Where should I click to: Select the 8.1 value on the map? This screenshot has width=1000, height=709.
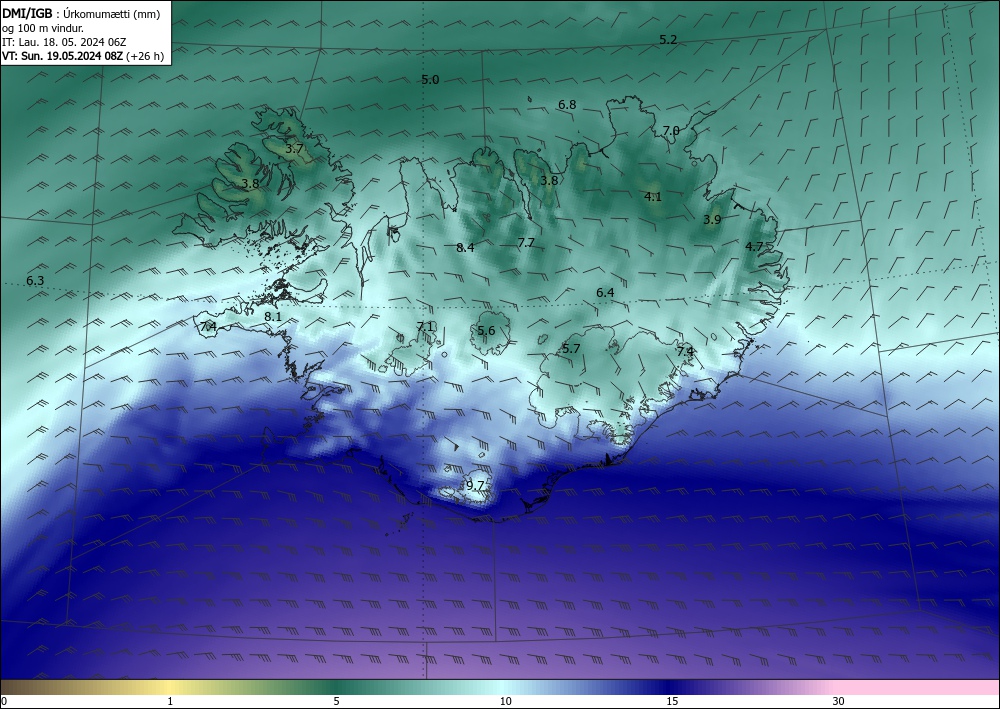click(273, 316)
